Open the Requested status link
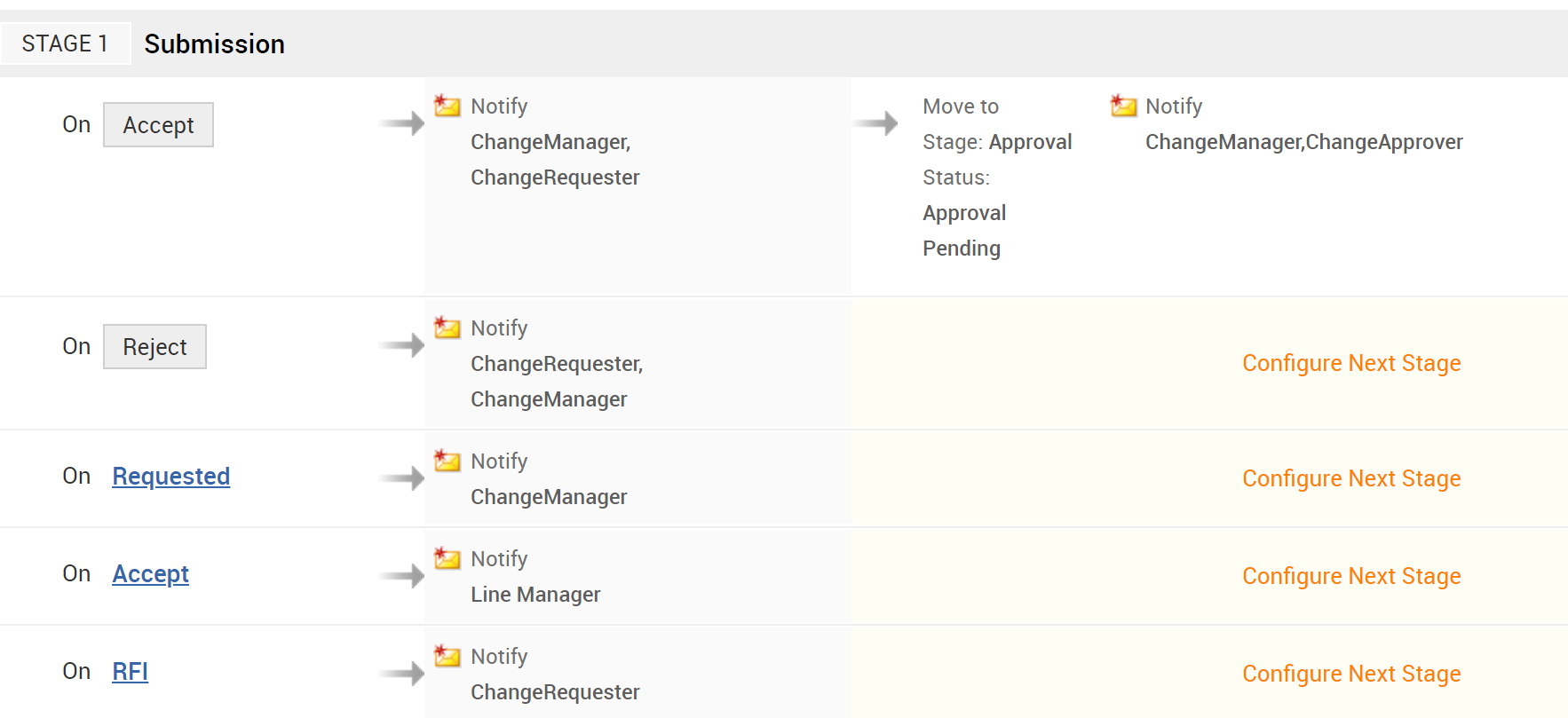Image resolution: width=1568 pixels, height=718 pixels. 170,477
